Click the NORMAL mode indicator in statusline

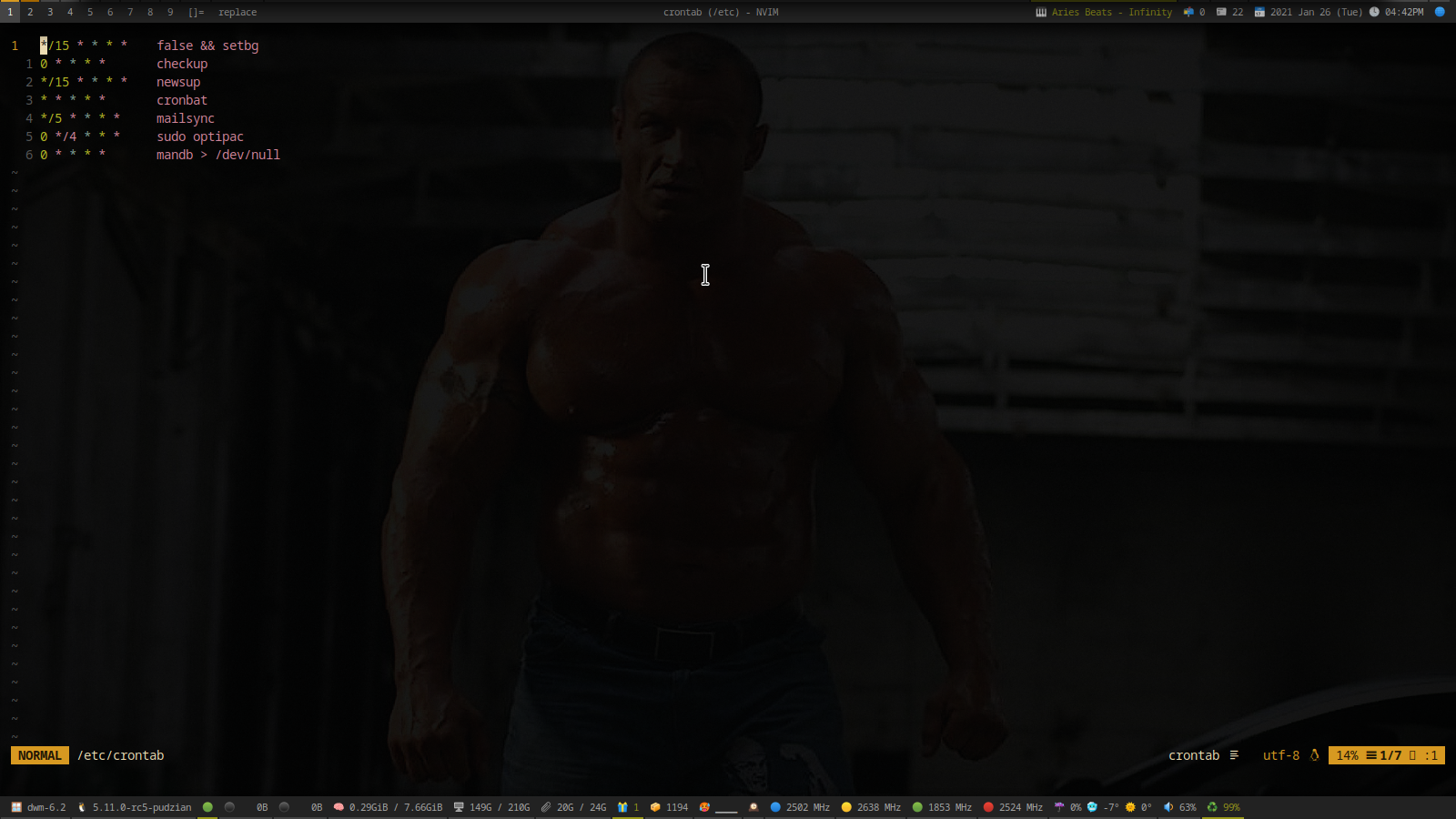point(40,755)
